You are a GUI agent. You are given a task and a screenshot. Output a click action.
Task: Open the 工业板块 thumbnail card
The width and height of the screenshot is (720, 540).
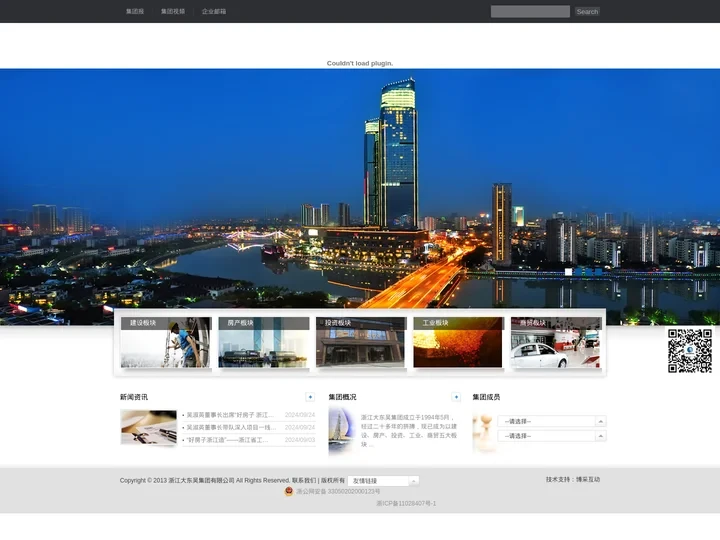[458, 342]
